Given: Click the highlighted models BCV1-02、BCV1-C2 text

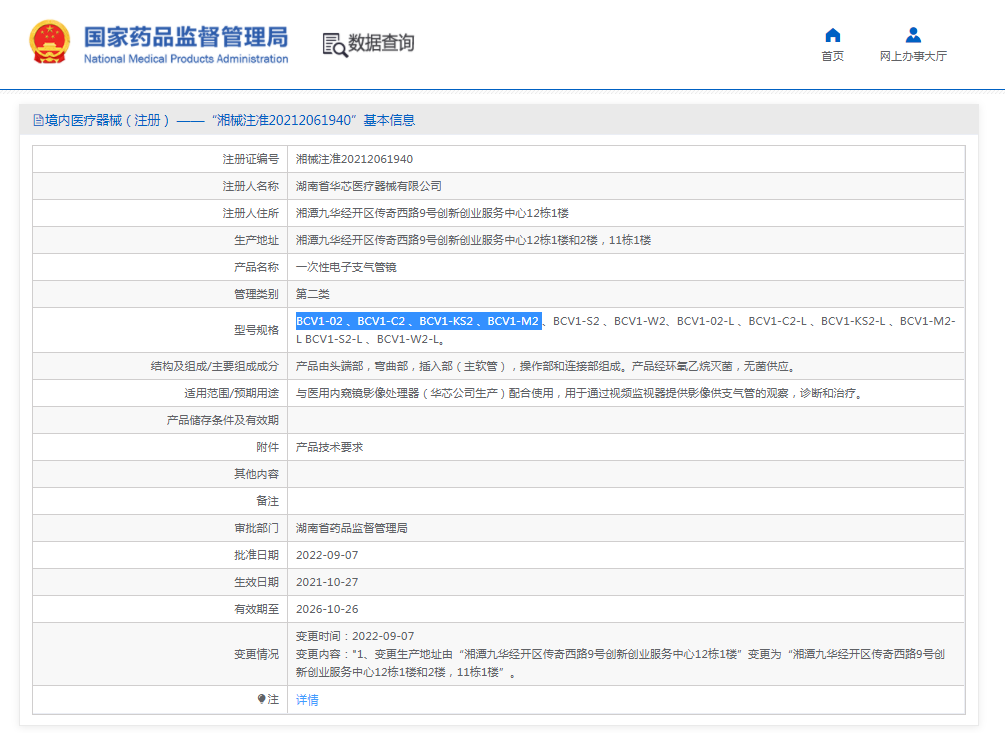Looking at the screenshot, I should point(419,321).
